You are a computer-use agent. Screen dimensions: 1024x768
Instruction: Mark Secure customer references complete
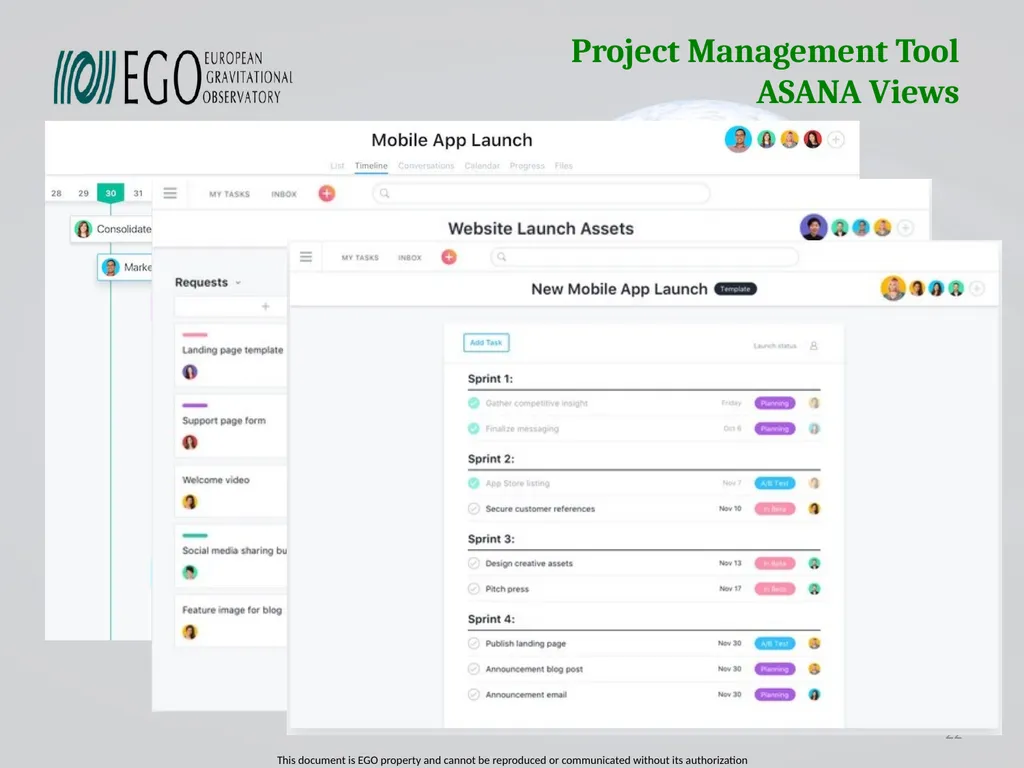point(473,509)
